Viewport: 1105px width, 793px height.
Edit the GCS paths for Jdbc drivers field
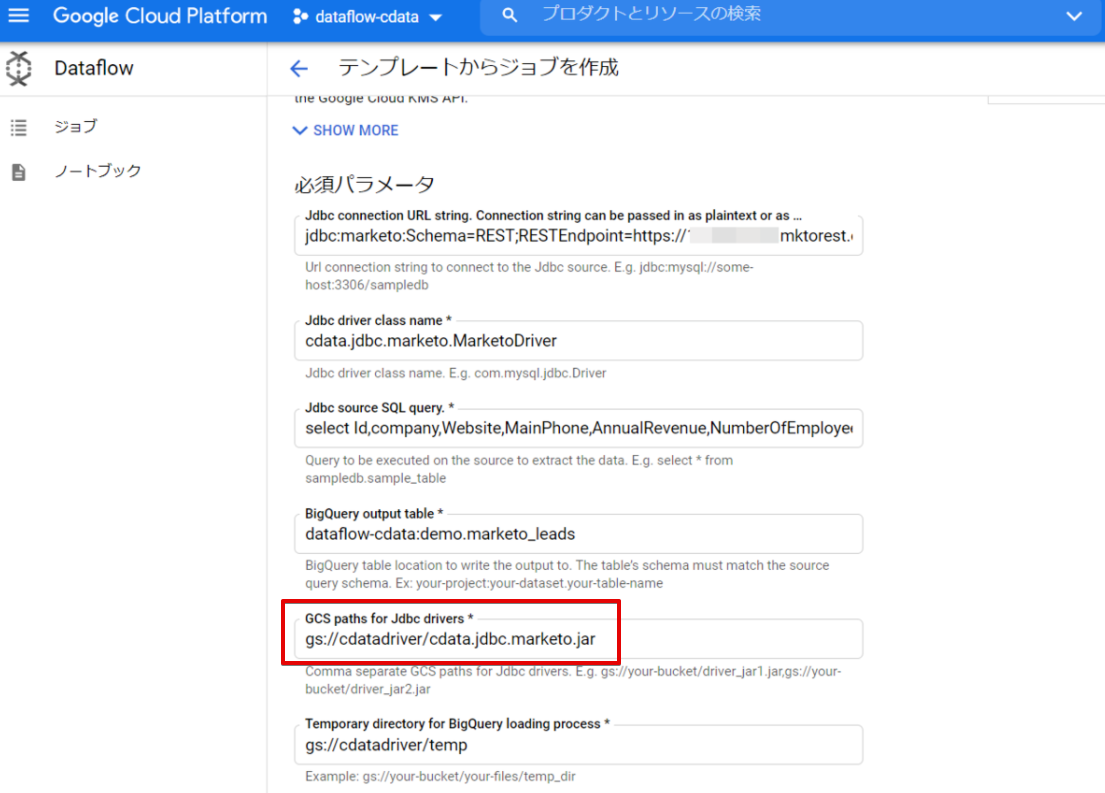click(579, 639)
